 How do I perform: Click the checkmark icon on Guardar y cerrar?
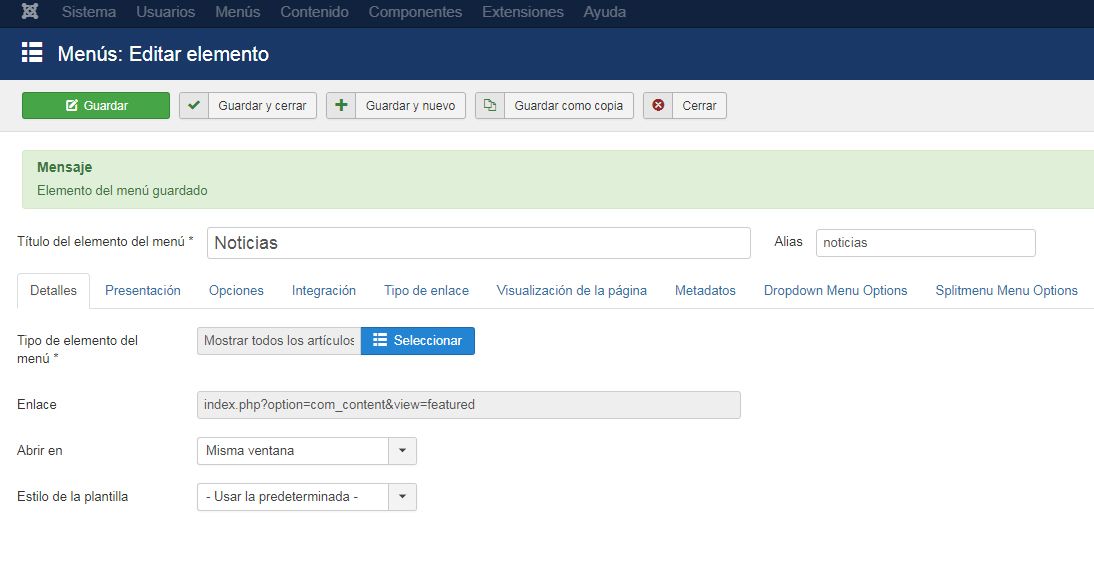click(194, 105)
